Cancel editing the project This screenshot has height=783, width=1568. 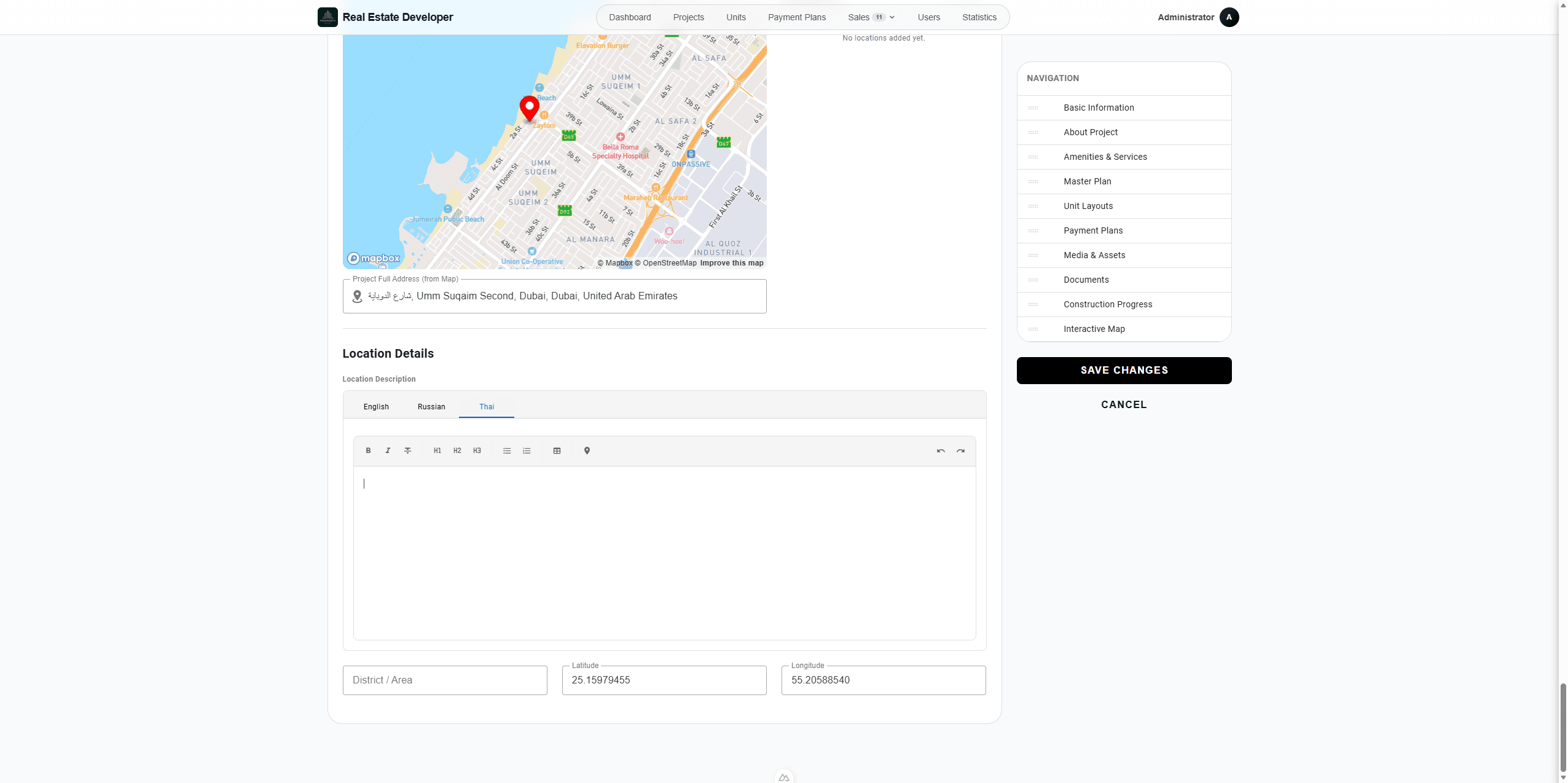point(1124,404)
